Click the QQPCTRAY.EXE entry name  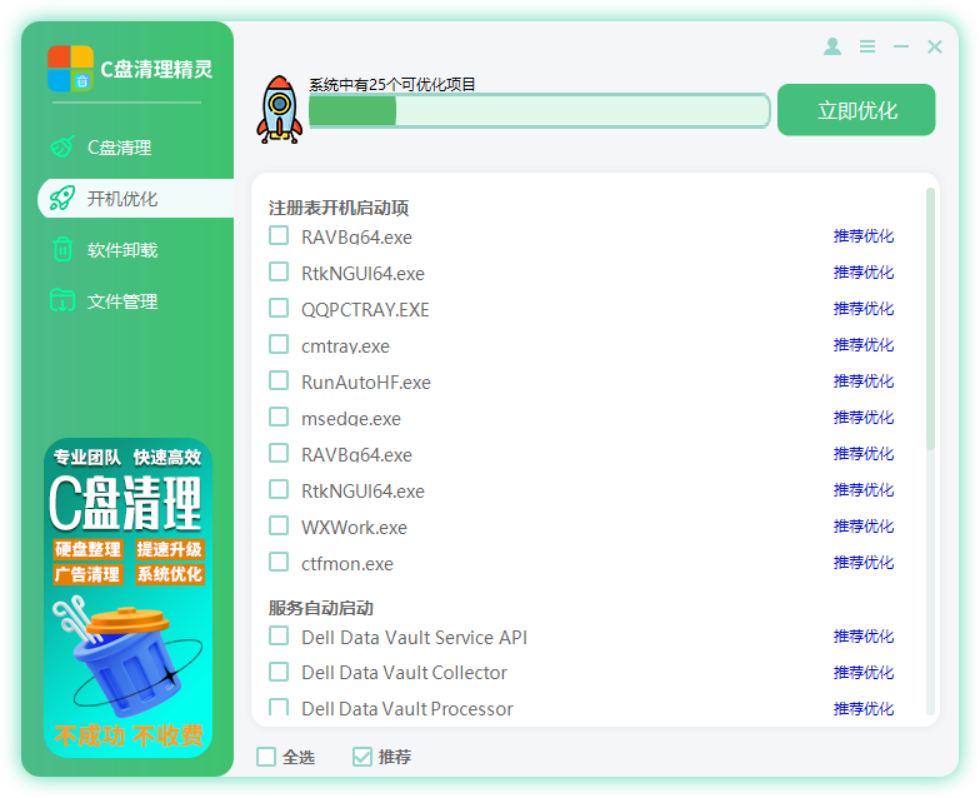tap(365, 310)
